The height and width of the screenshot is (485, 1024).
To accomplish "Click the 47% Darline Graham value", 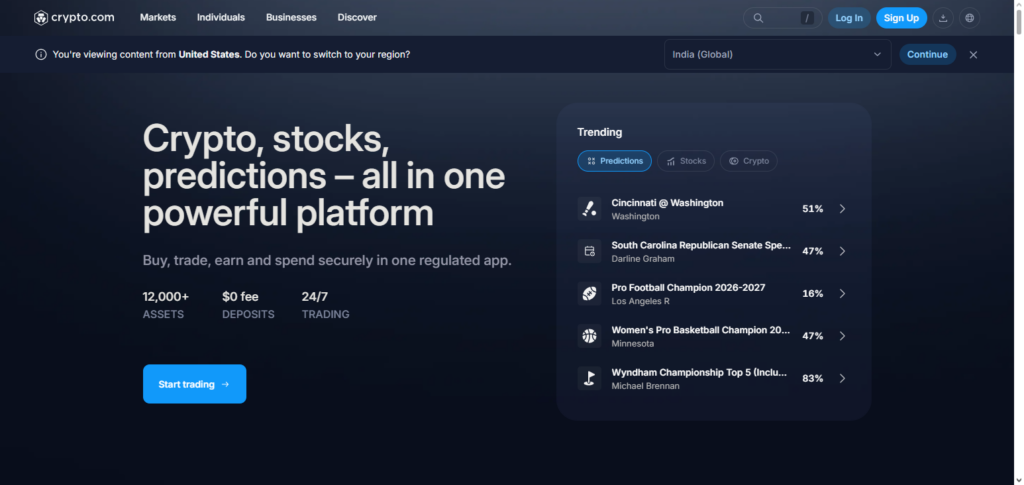I will (x=812, y=251).
